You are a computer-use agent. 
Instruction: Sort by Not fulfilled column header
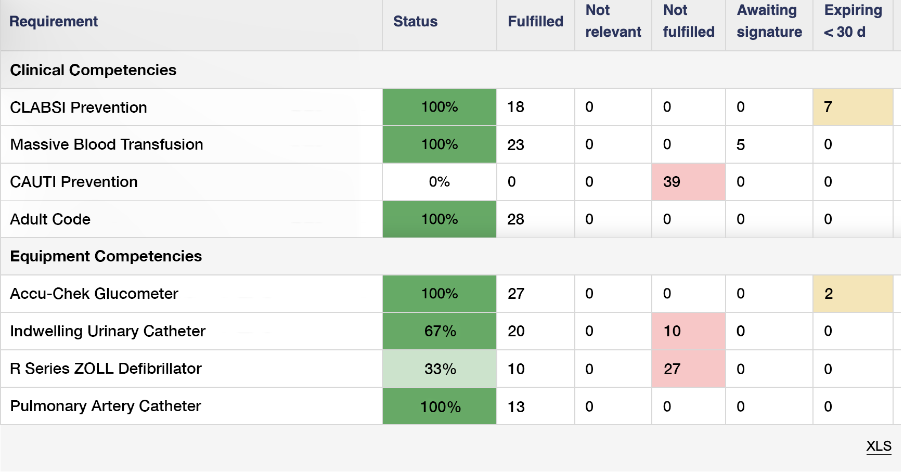click(689, 22)
